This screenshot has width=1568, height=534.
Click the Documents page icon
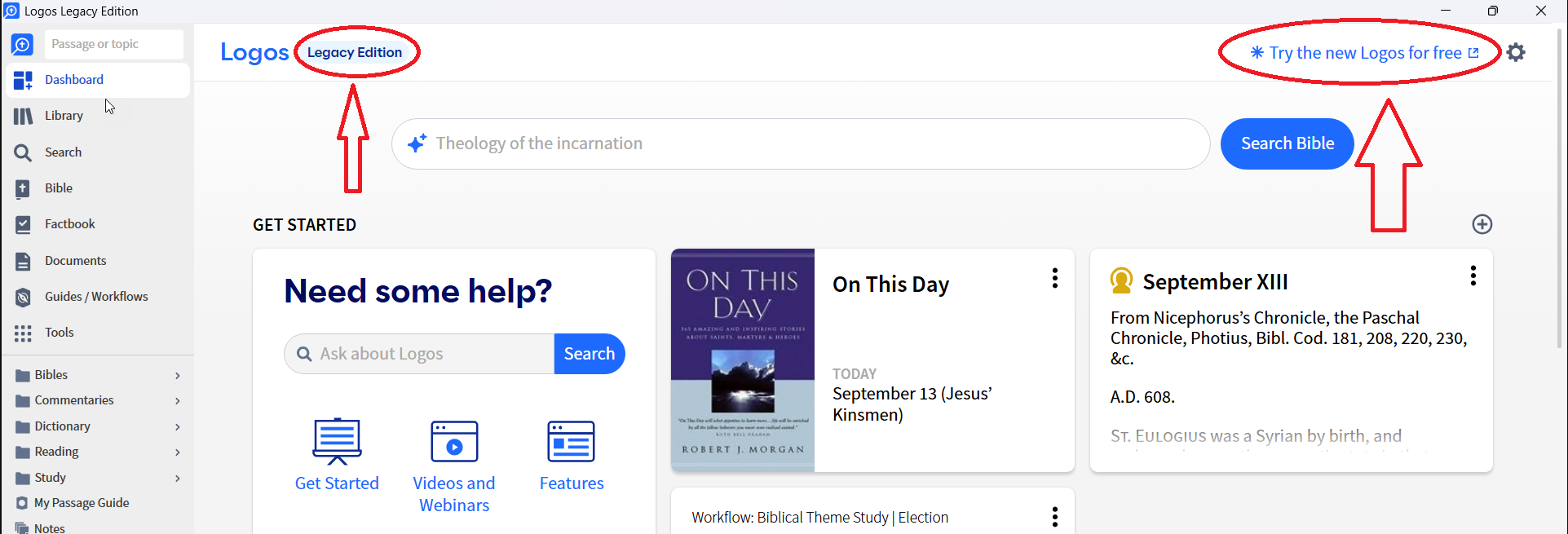(23, 262)
